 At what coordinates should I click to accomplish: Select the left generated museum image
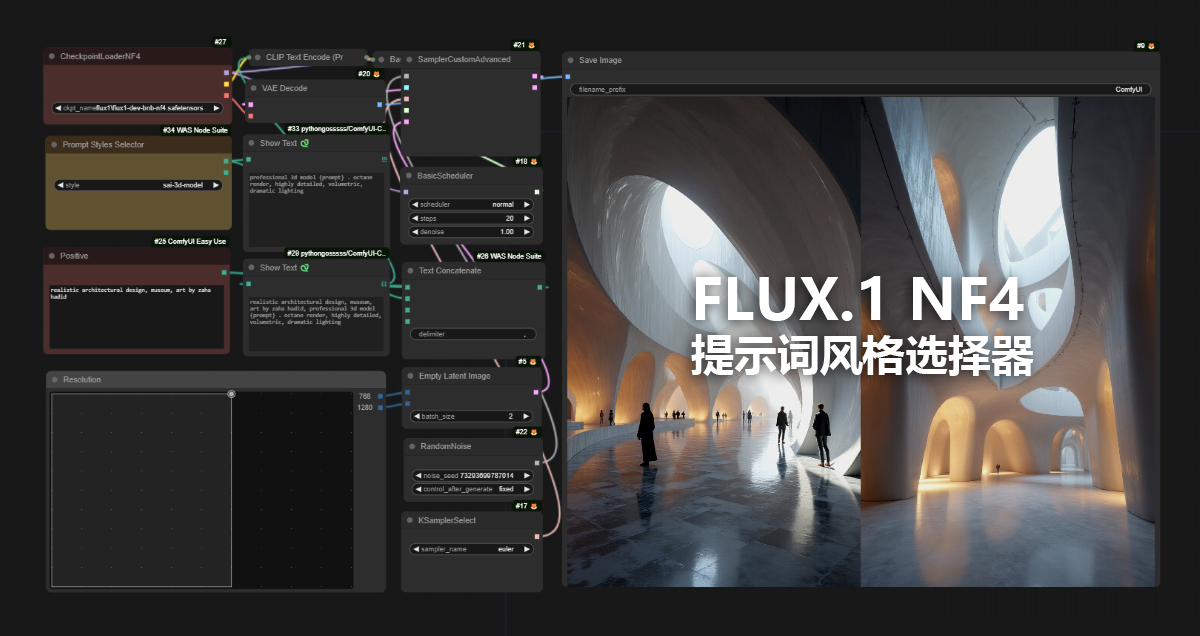click(713, 342)
